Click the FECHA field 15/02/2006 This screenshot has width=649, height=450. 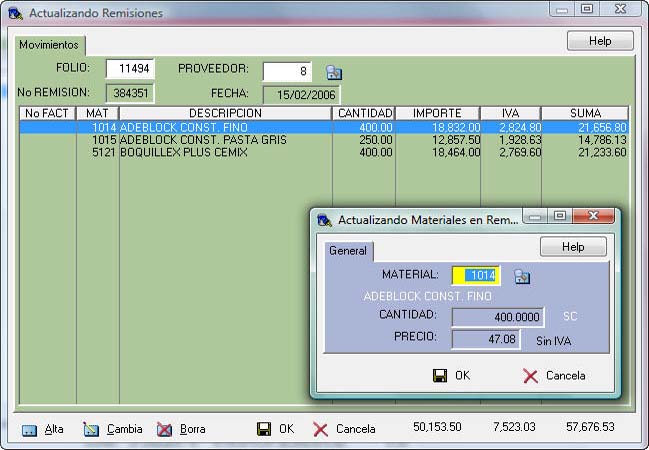301,95
